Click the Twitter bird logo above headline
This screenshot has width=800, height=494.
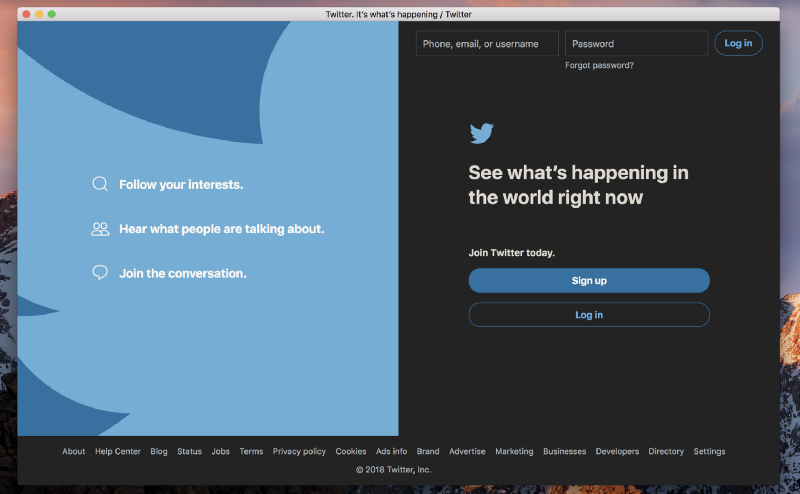click(481, 133)
